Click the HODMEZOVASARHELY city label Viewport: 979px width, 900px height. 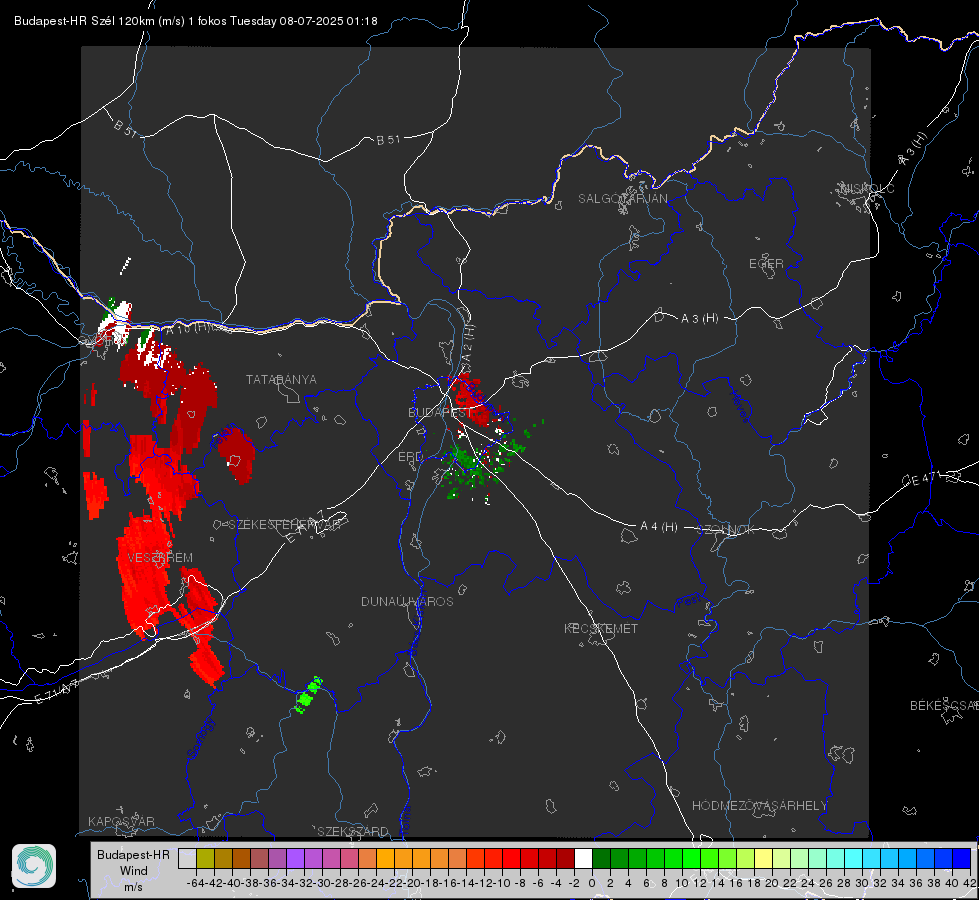759,806
